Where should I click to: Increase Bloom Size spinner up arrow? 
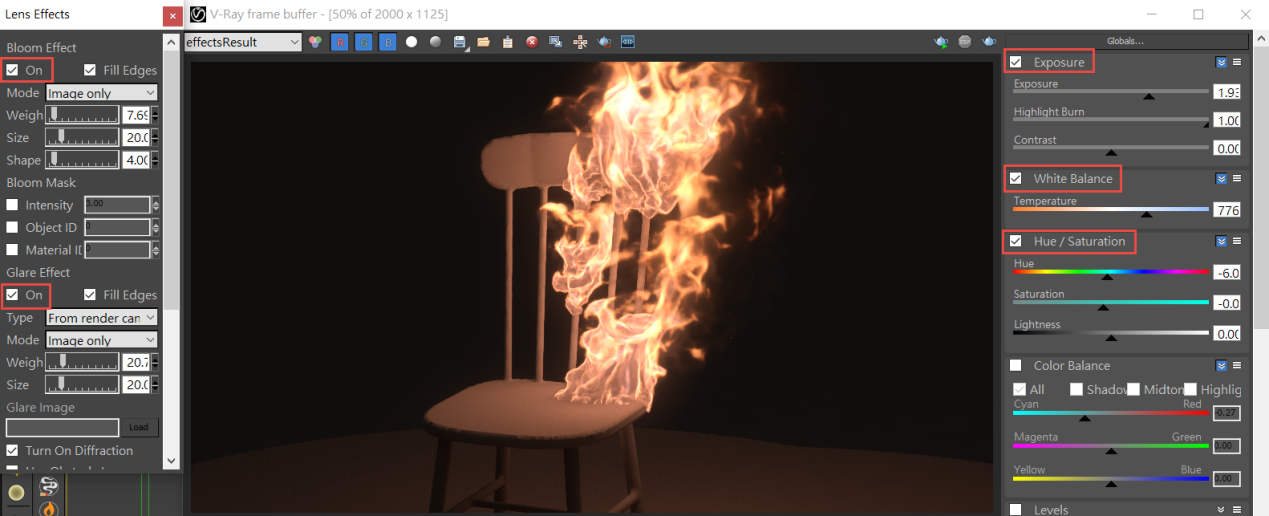pyautogui.click(x=155, y=133)
